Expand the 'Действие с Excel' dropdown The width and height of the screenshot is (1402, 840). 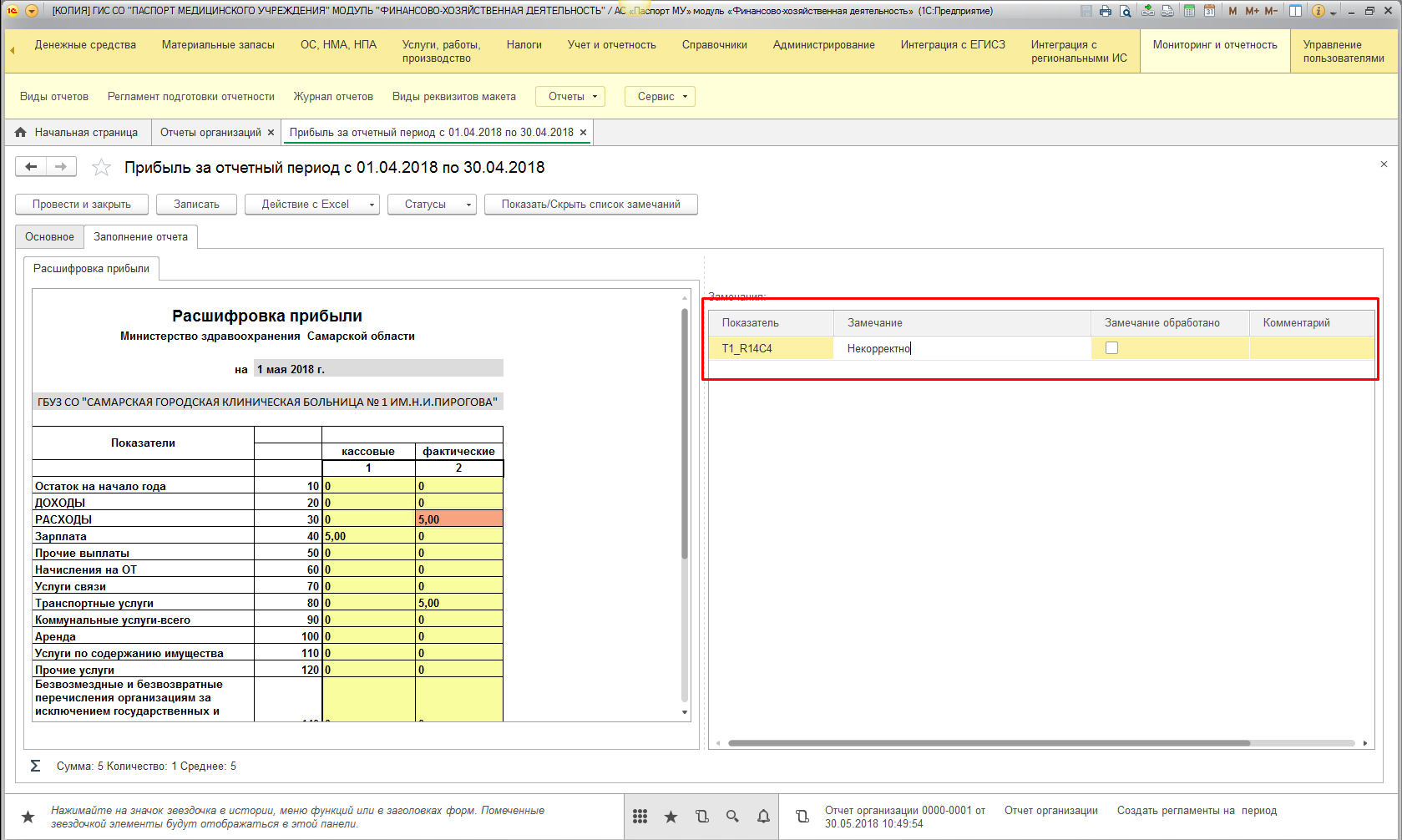coord(312,205)
